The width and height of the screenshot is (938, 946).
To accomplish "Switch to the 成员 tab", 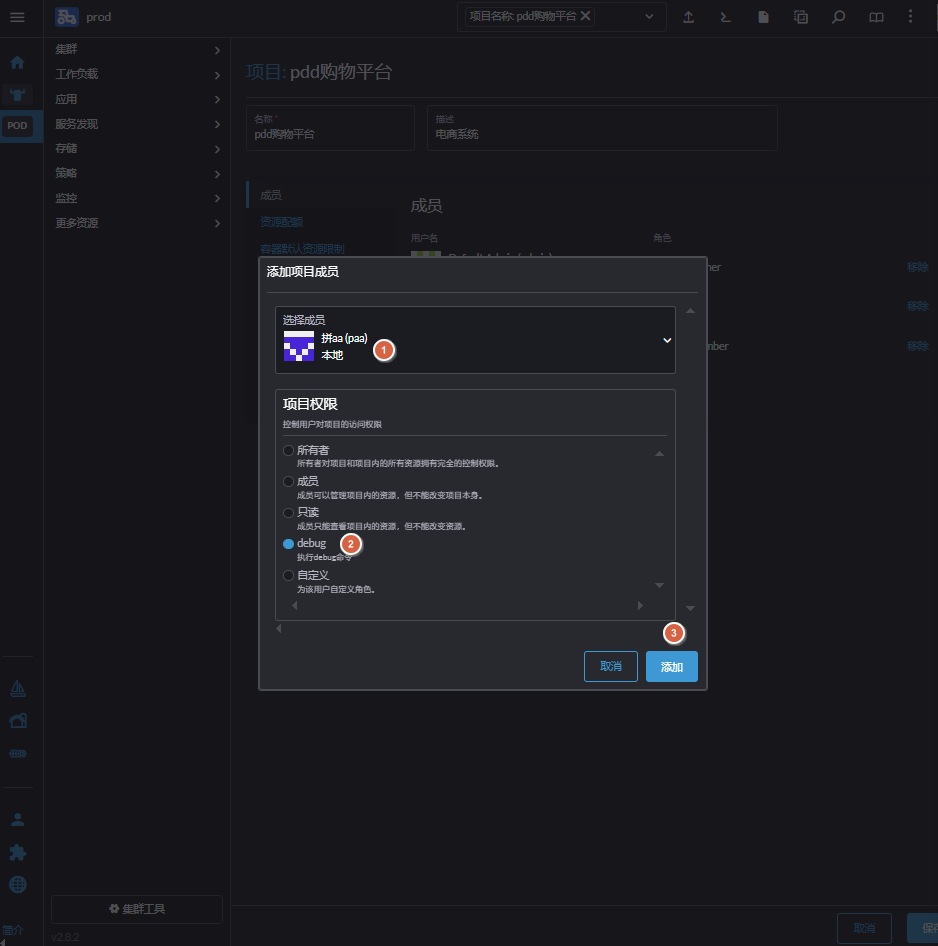I will [x=271, y=195].
